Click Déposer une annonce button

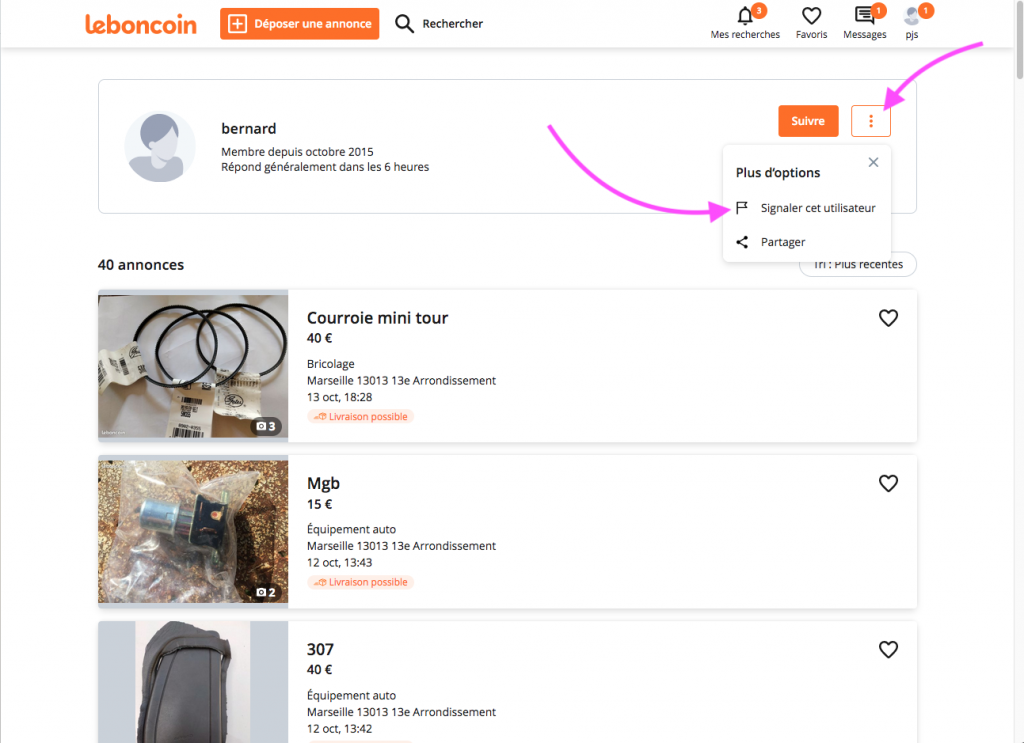click(300, 24)
